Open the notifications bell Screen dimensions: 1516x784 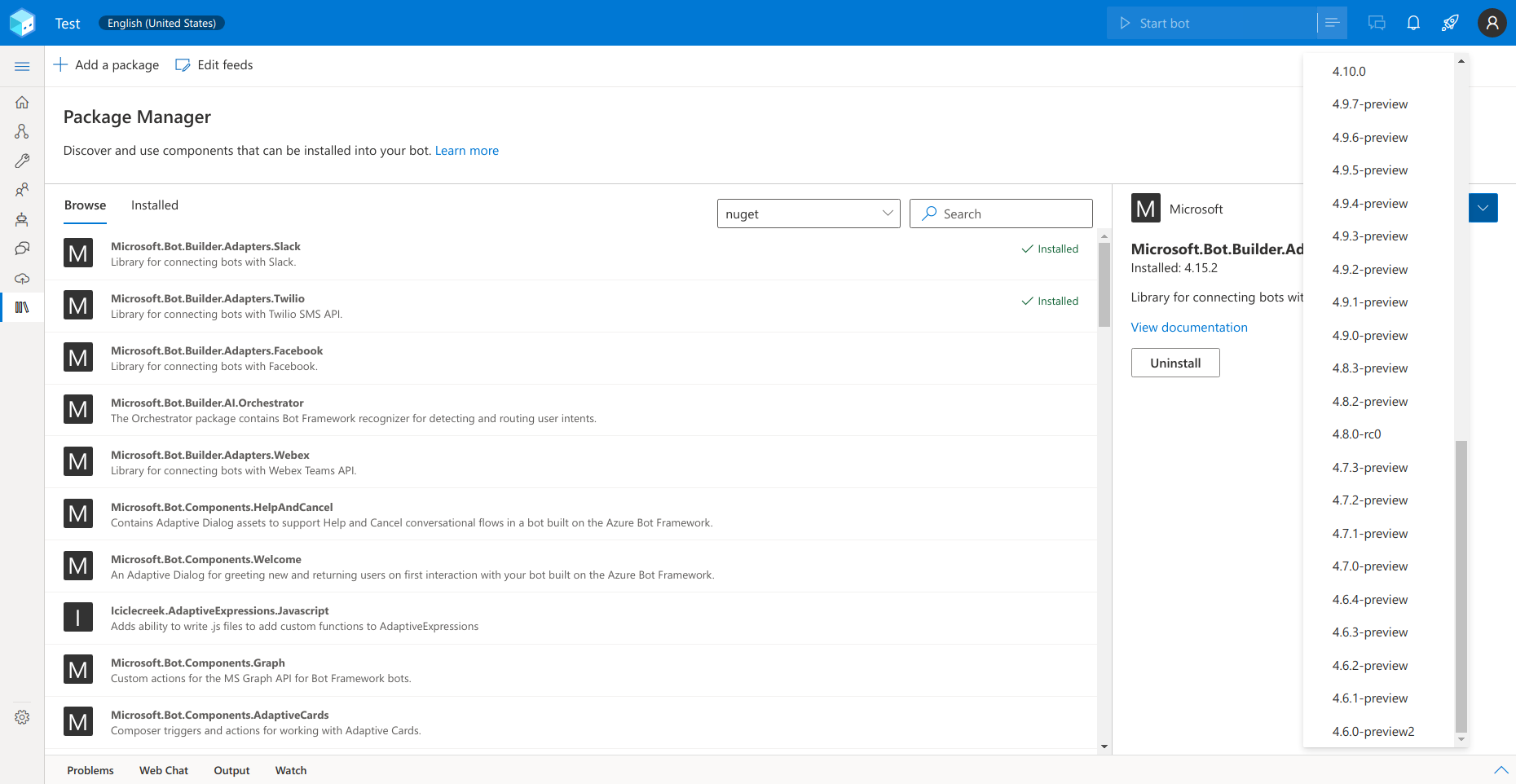[x=1413, y=23]
